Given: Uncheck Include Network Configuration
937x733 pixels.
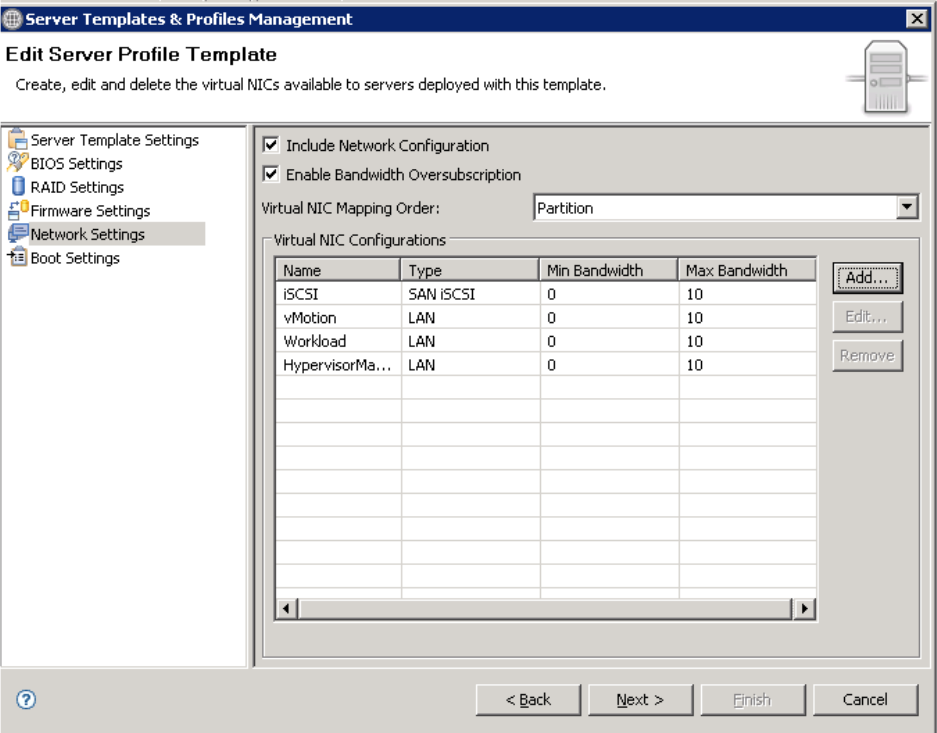Looking at the screenshot, I should [x=270, y=146].
